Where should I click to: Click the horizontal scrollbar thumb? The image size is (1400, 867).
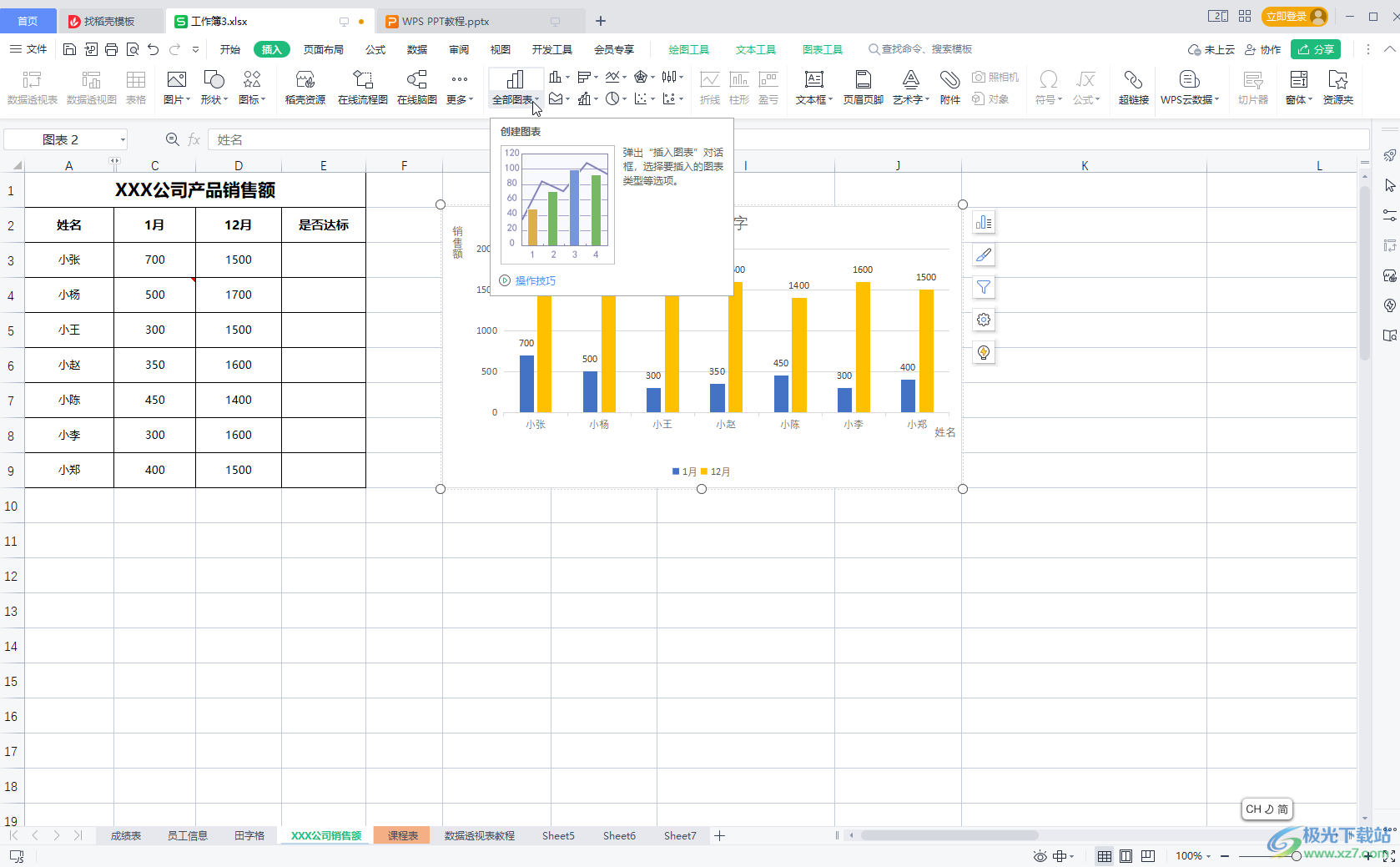pos(949,835)
